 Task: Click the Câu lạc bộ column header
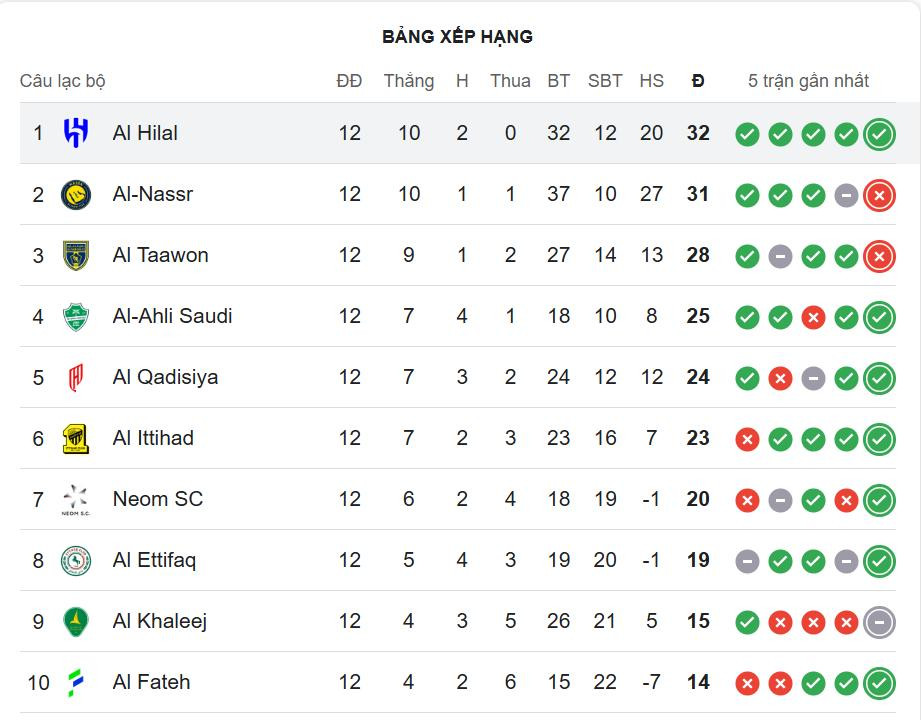click(x=62, y=81)
